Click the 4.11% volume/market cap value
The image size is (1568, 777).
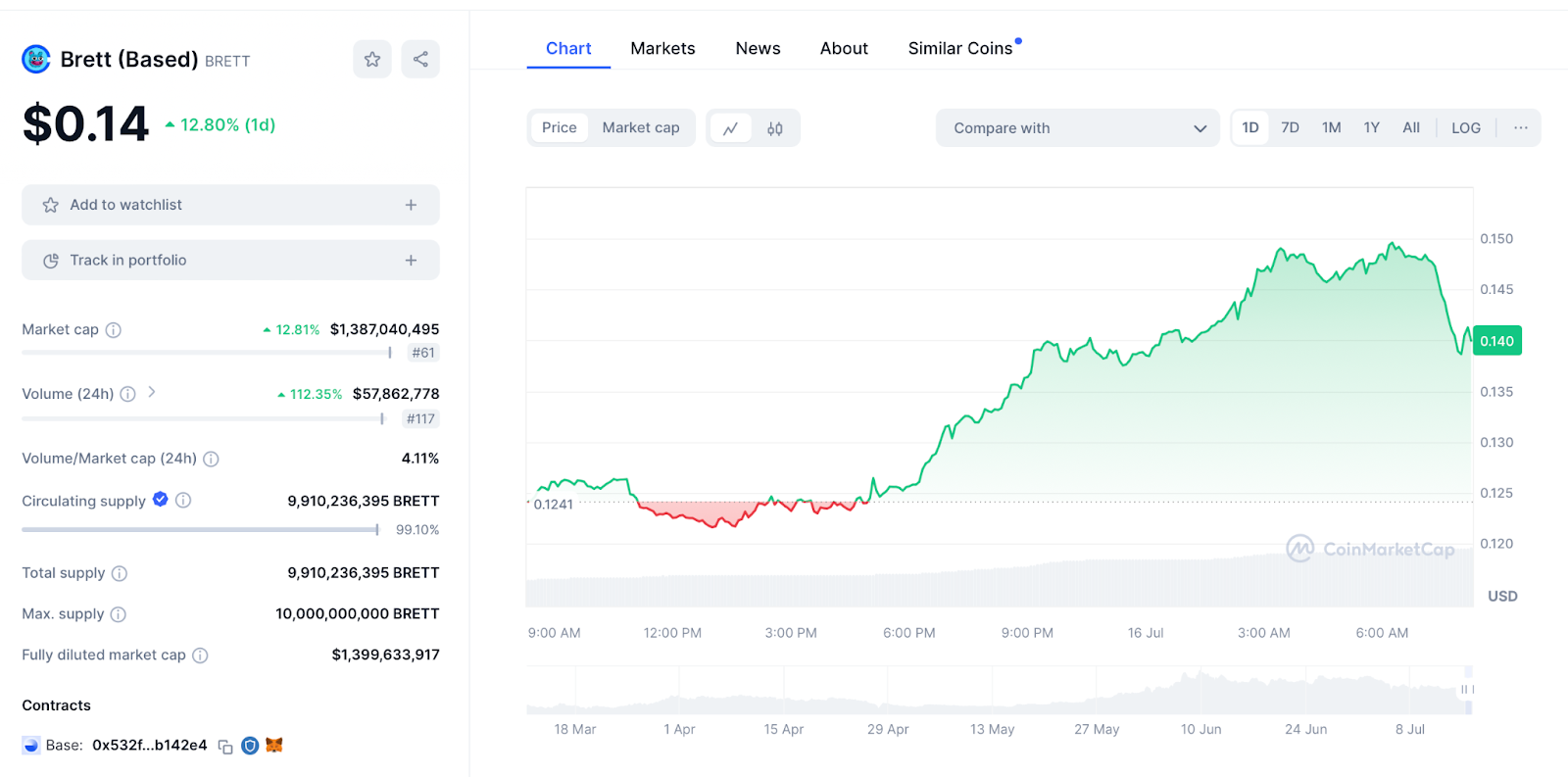pyautogui.click(x=420, y=459)
